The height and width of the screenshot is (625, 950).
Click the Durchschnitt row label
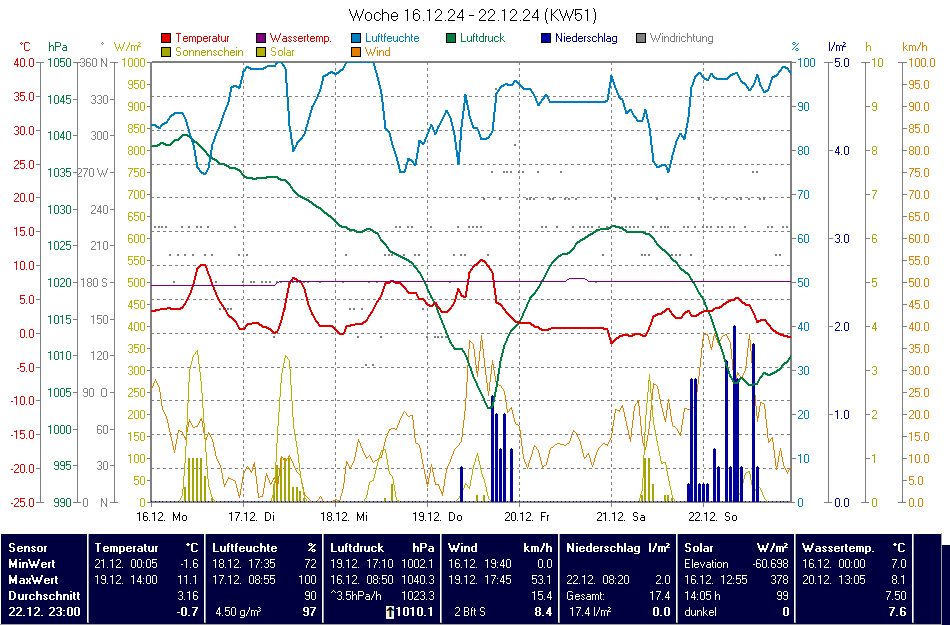click(x=44, y=596)
